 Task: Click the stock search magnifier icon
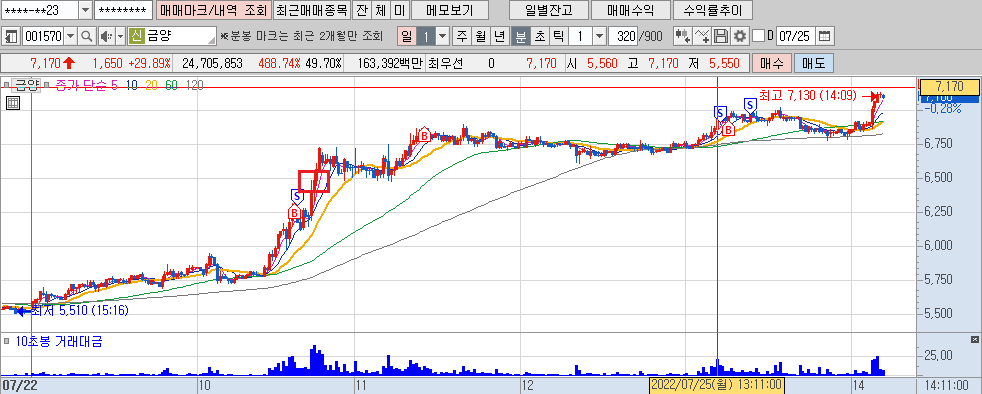[87, 36]
